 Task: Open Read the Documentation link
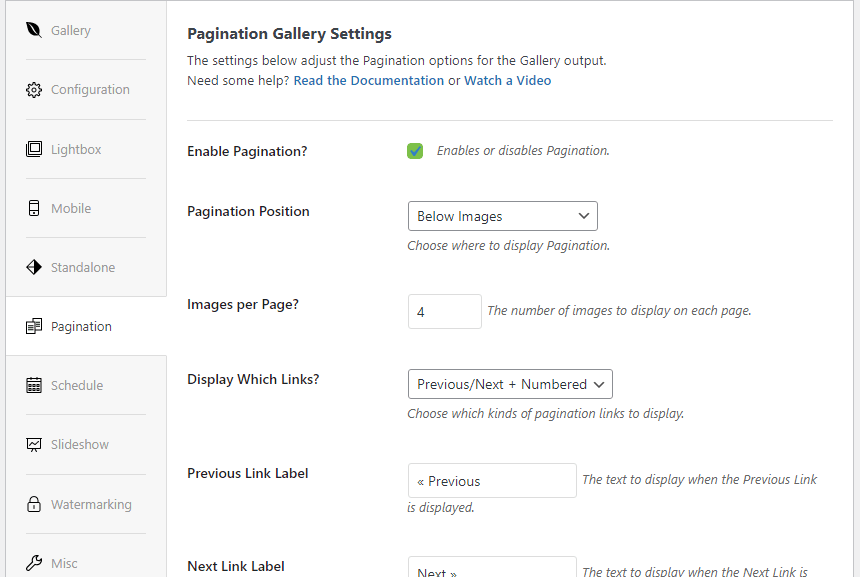pyautogui.click(x=368, y=80)
